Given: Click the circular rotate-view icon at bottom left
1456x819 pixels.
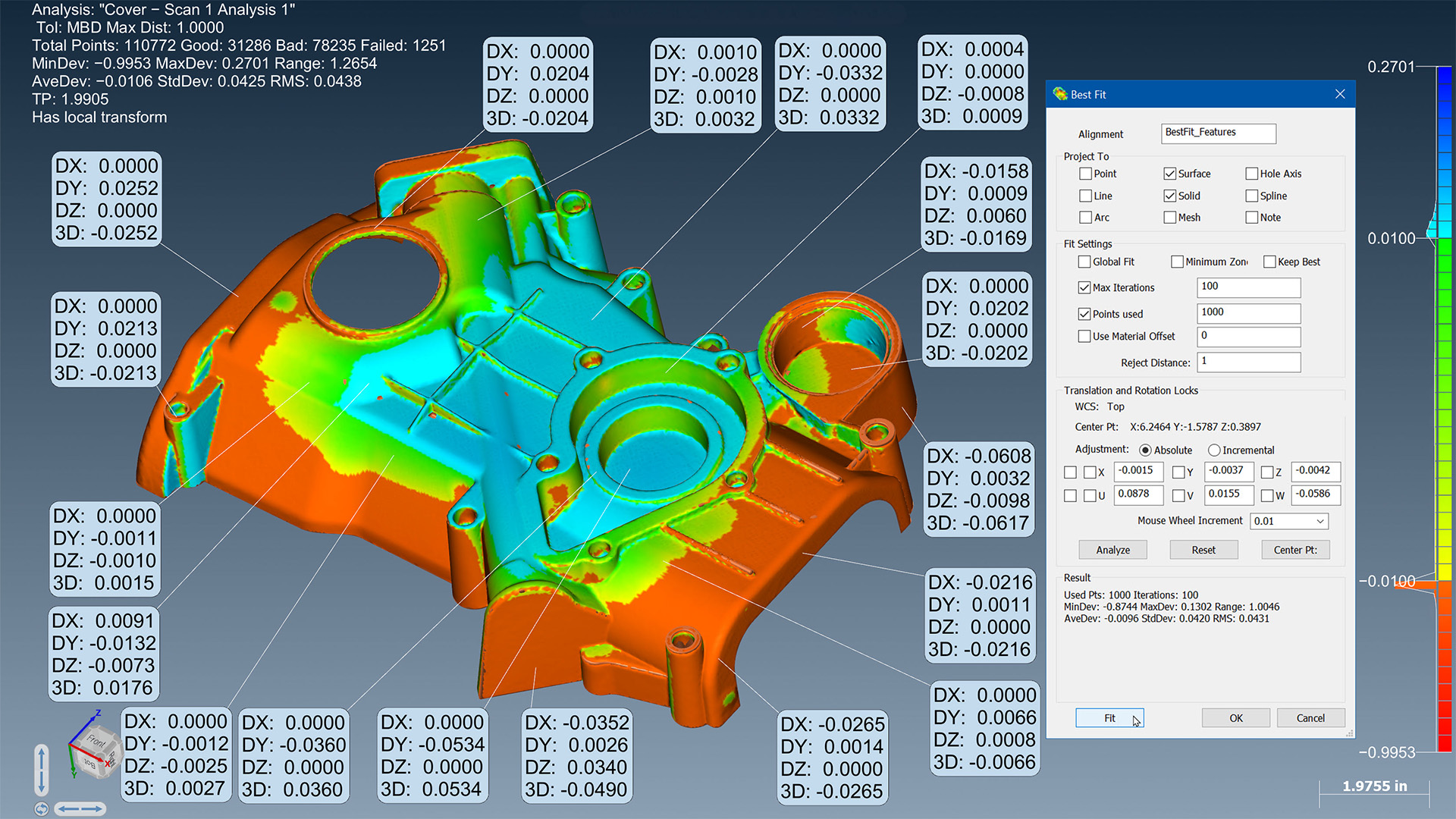Looking at the screenshot, I should [x=42, y=809].
